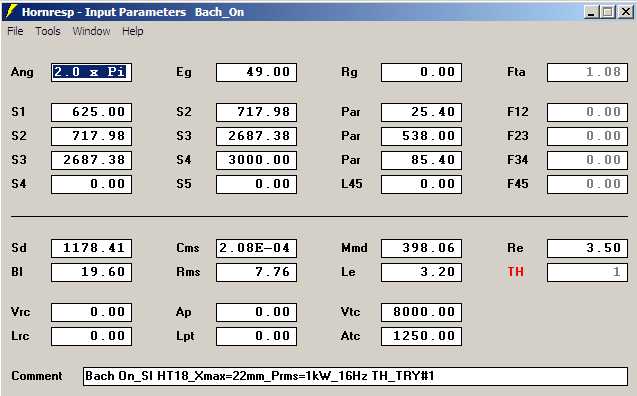
Task: Select the Par field with 25.40
Action: coord(421,112)
